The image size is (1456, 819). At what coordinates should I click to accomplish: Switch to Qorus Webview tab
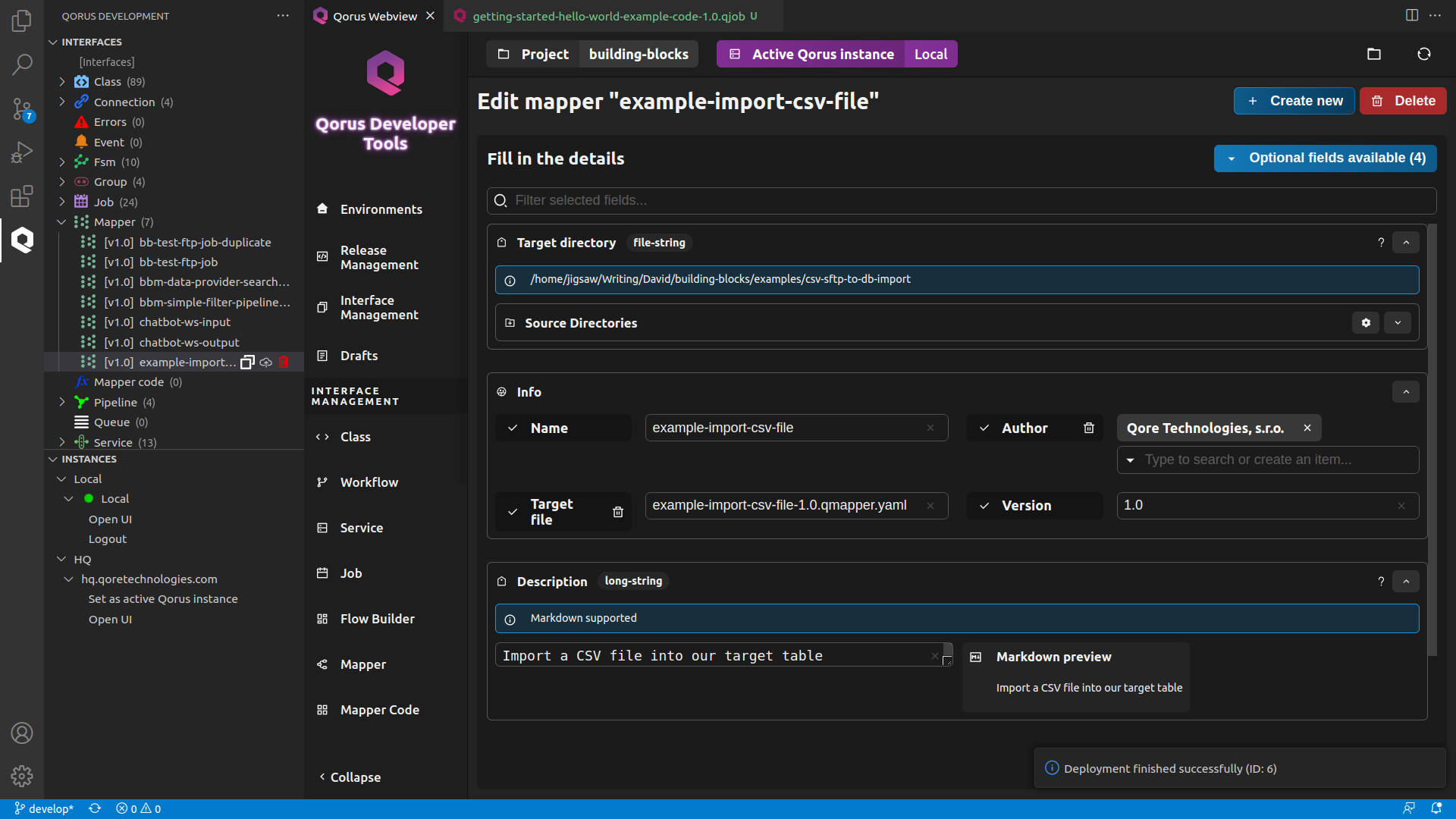click(x=375, y=16)
